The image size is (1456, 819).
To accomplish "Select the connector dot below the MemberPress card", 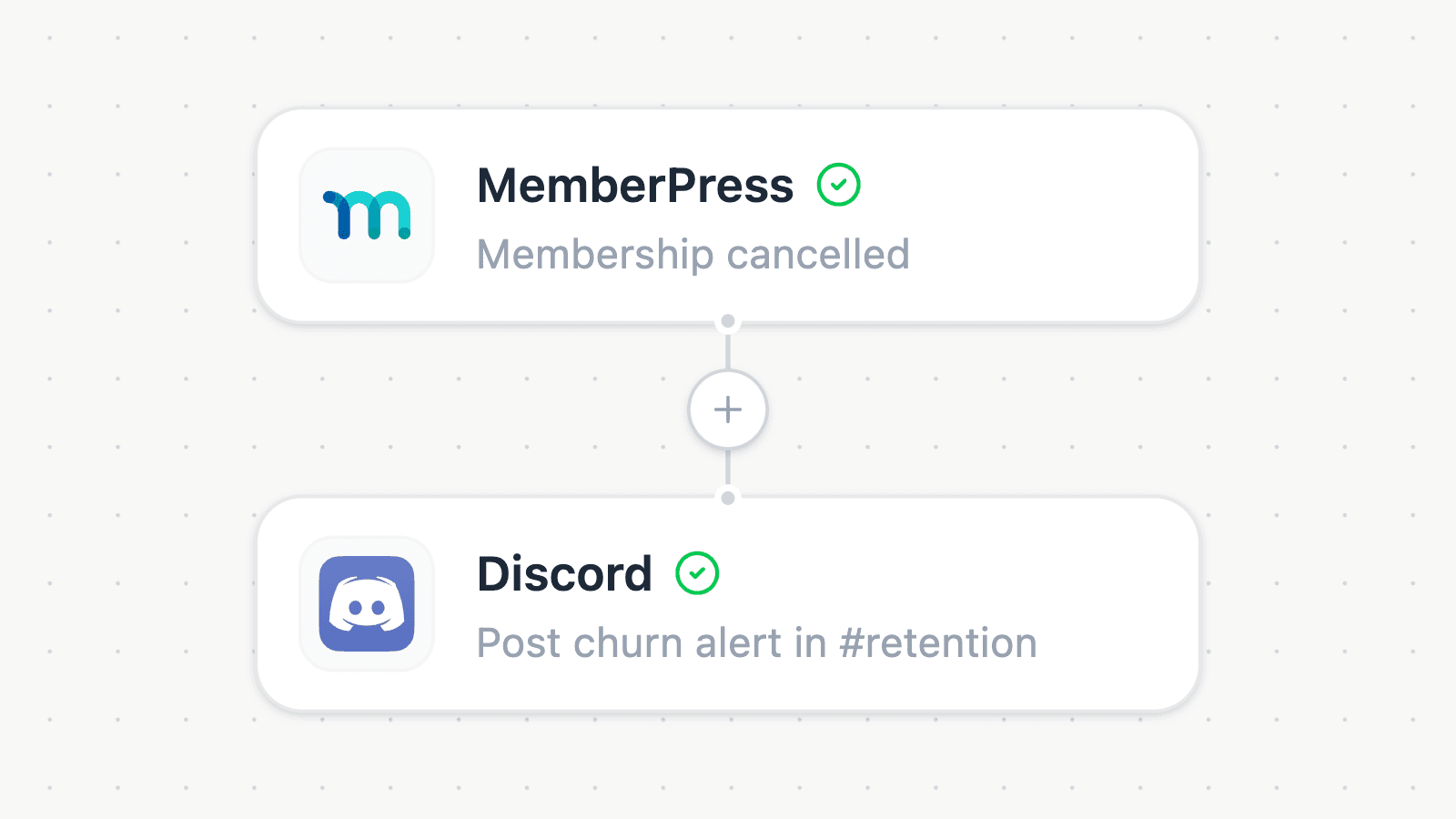I will click(x=727, y=320).
